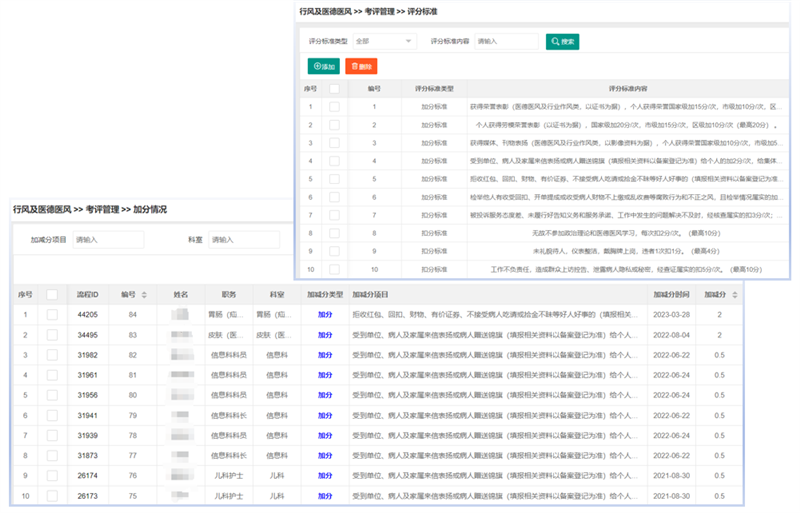Click the green 添加 add button

click(x=323, y=66)
